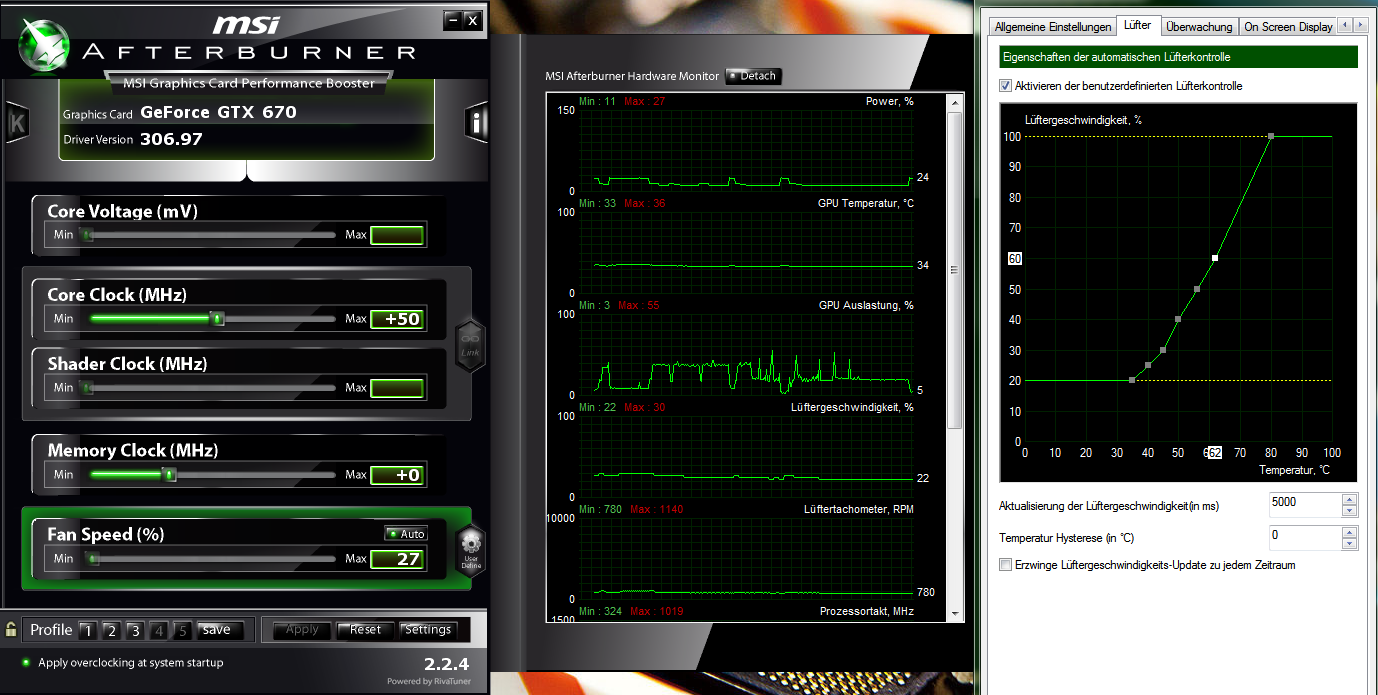Viewport: 1378px width, 695px height.
Task: Toggle Apply overclocking at system startup indicator
Action: pyautogui.click(x=26, y=663)
